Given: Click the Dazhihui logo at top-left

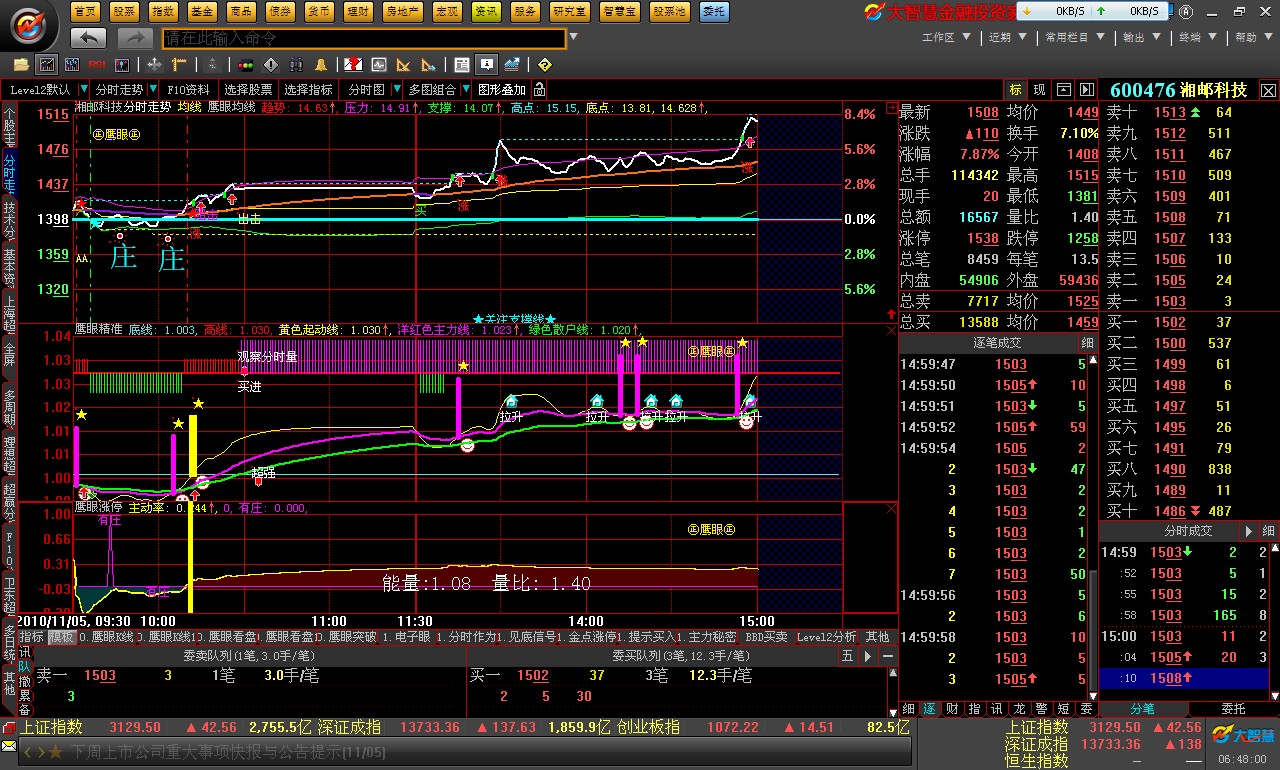Looking at the screenshot, I should click(31, 24).
